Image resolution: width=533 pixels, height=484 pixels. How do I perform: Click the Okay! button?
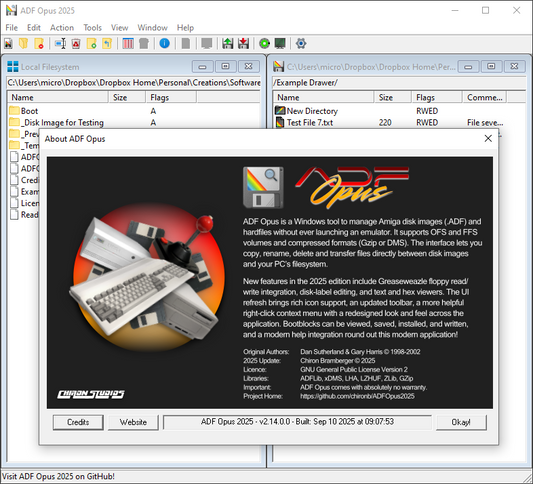(461, 422)
